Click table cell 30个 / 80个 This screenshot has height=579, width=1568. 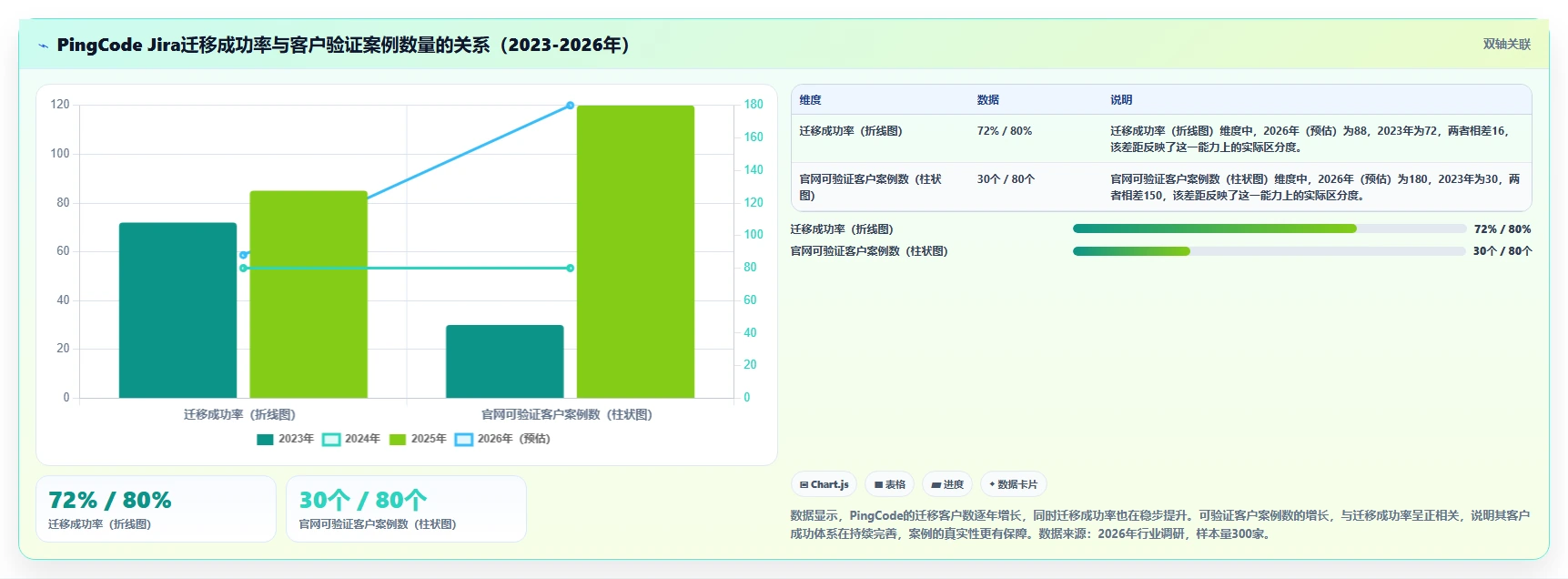pos(1006,179)
